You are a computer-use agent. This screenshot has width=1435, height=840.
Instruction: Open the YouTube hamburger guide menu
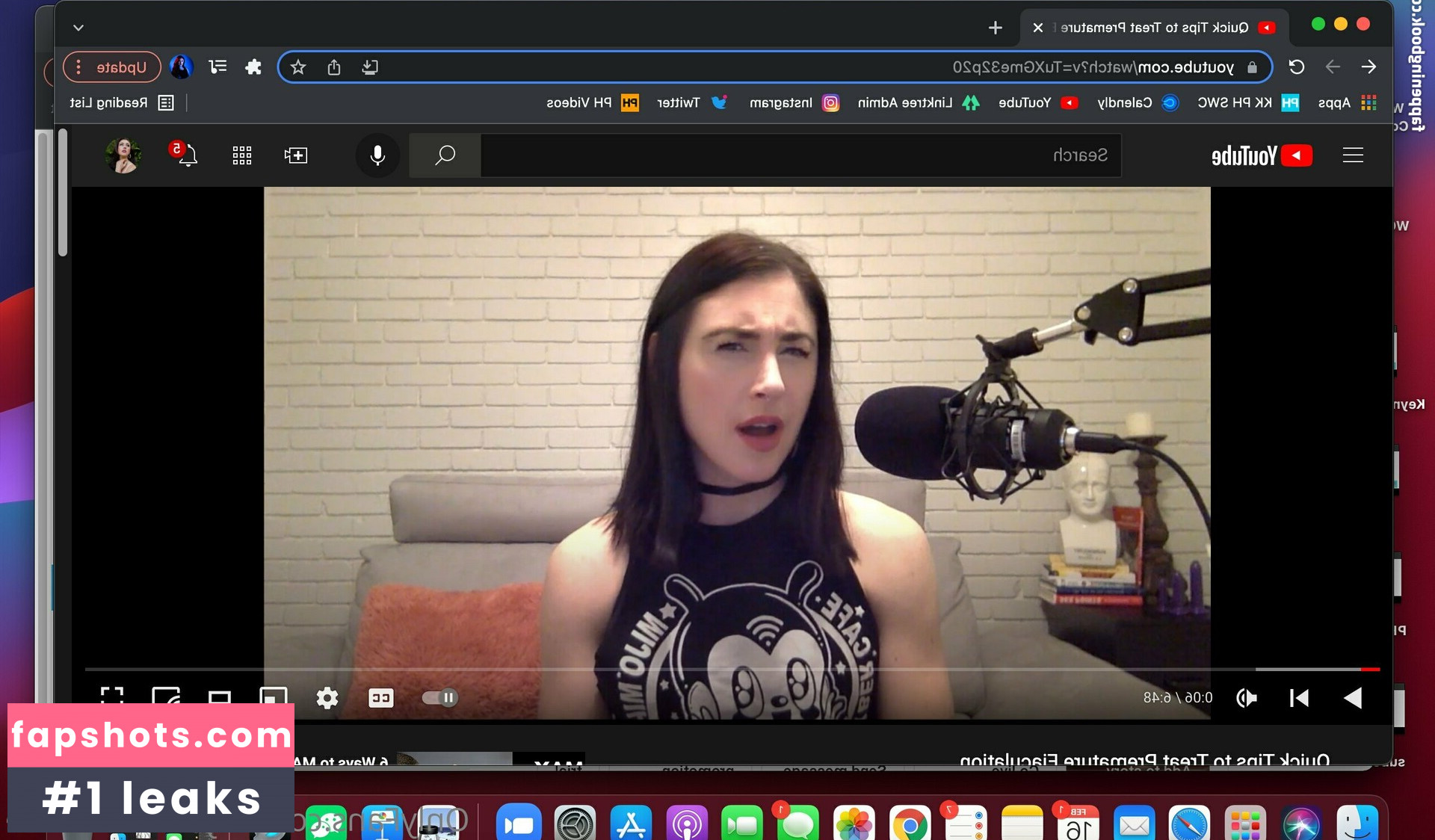tap(1353, 155)
